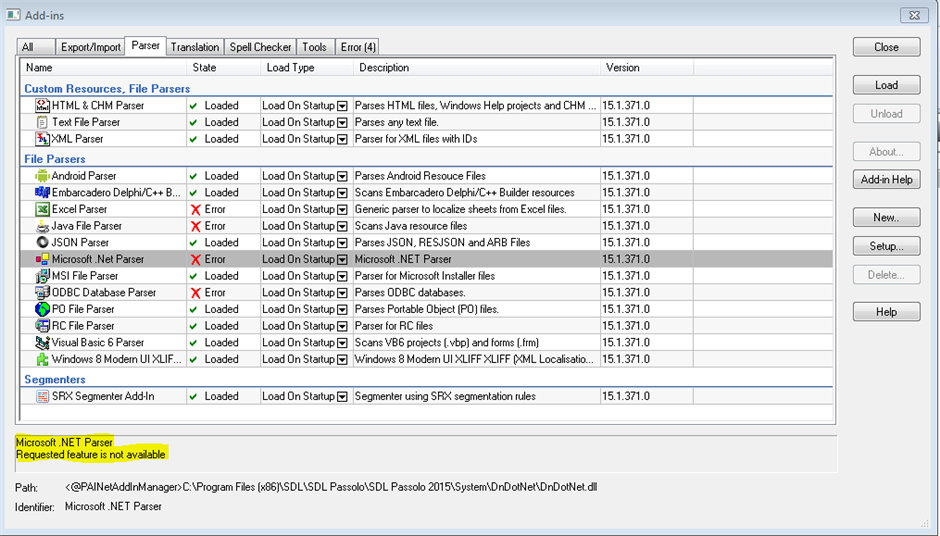The height and width of the screenshot is (536, 940).
Task: Click the Android Parser robot icon
Action: pyautogui.click(x=42, y=176)
